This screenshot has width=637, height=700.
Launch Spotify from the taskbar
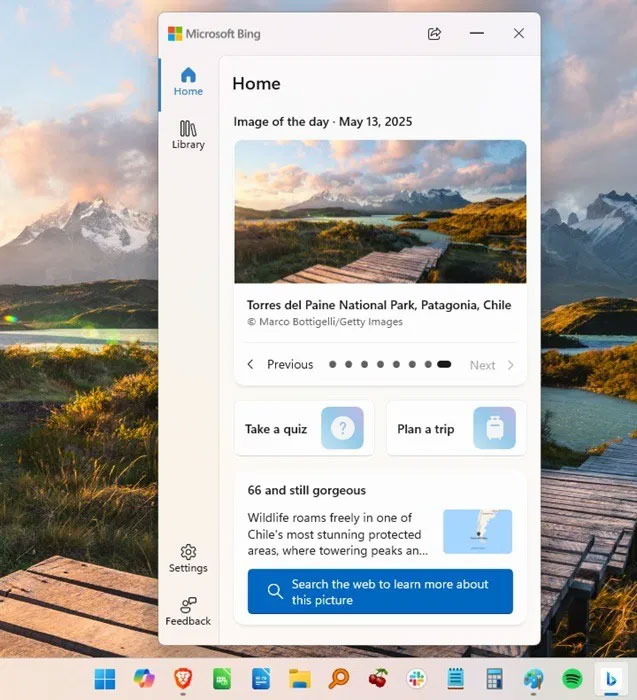tap(572, 679)
